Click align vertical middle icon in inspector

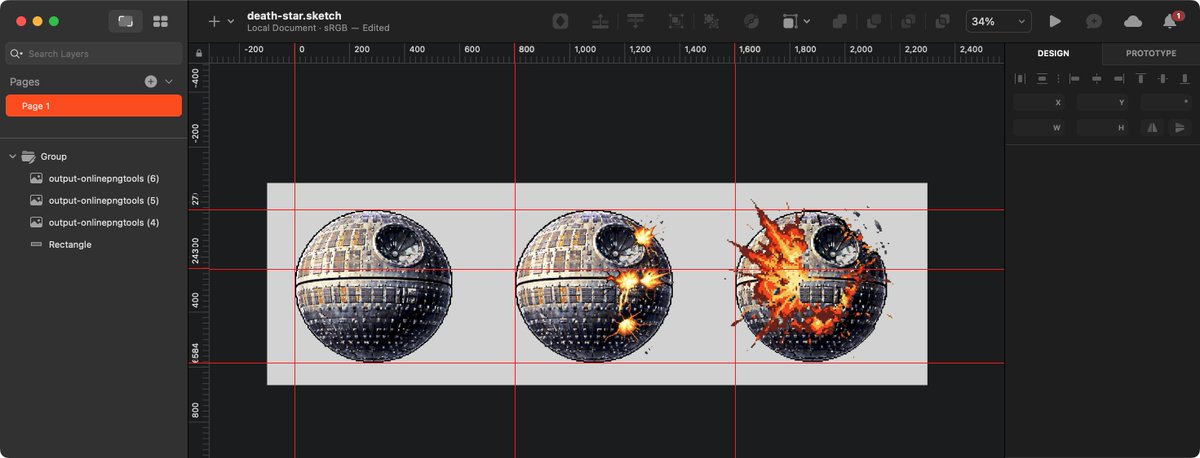1162,78
